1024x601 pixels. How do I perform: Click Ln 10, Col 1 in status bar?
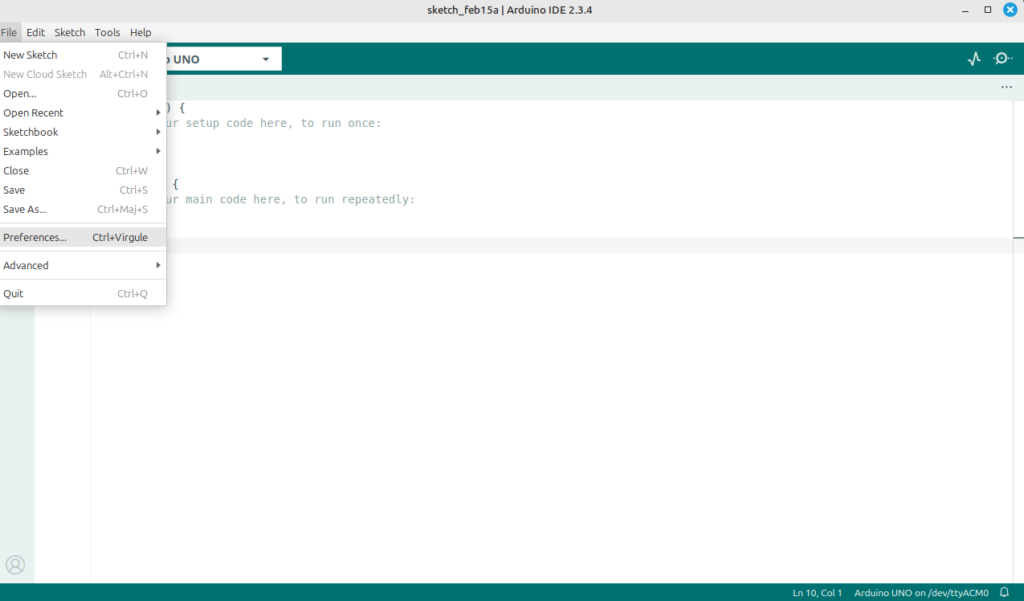[x=817, y=593]
